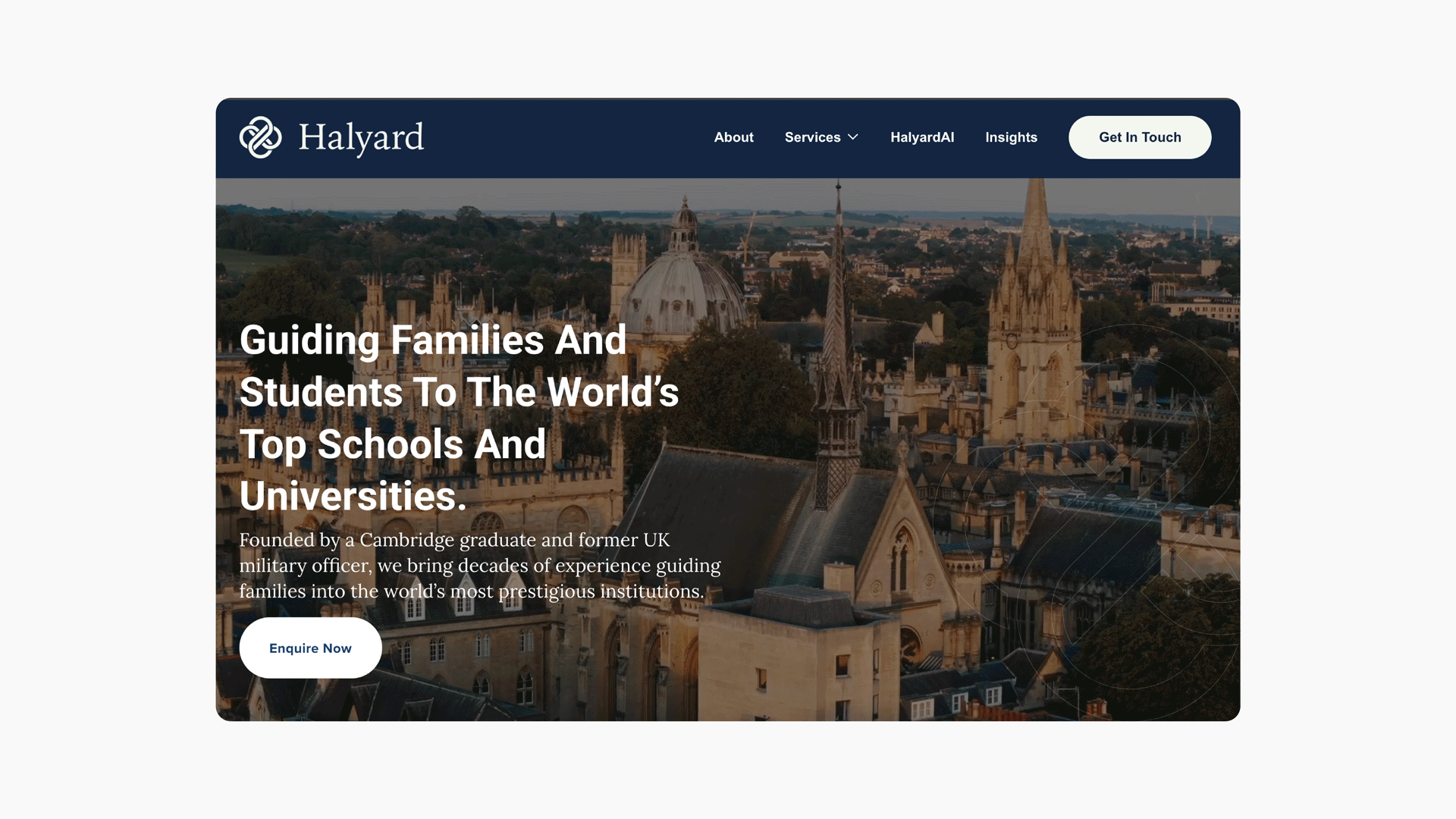Click the 'Founded by a Cambridge graduate' paragraph
Viewport: 1456px width, 819px height.
coord(480,566)
